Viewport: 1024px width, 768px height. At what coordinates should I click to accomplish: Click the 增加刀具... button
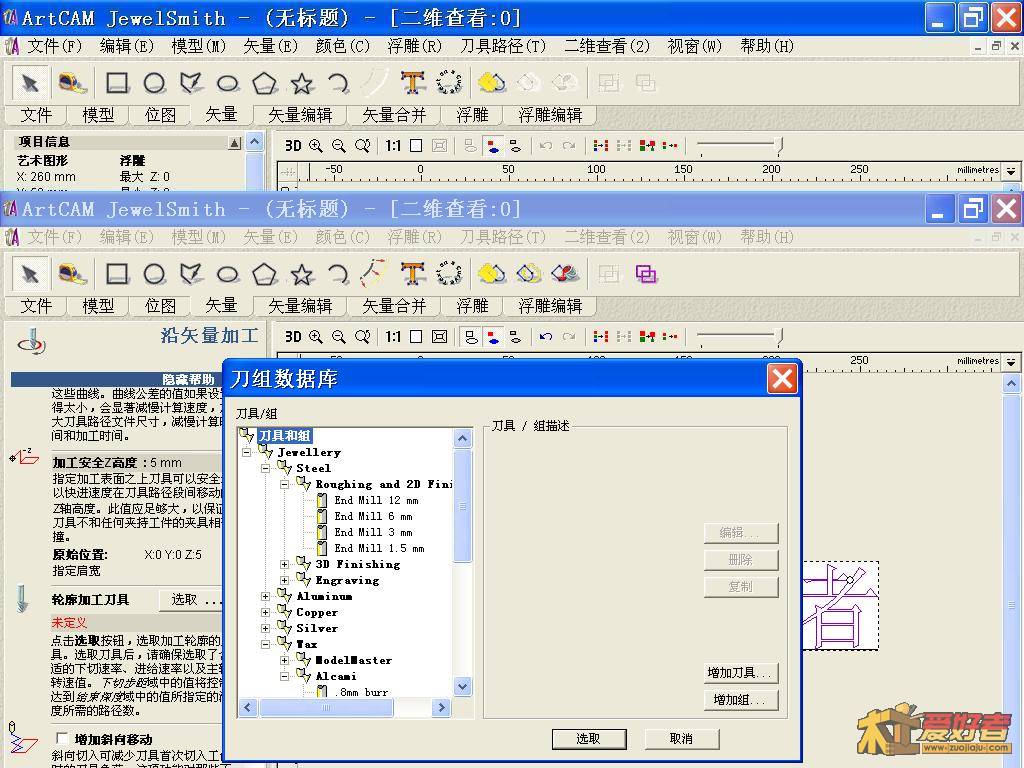click(x=741, y=673)
